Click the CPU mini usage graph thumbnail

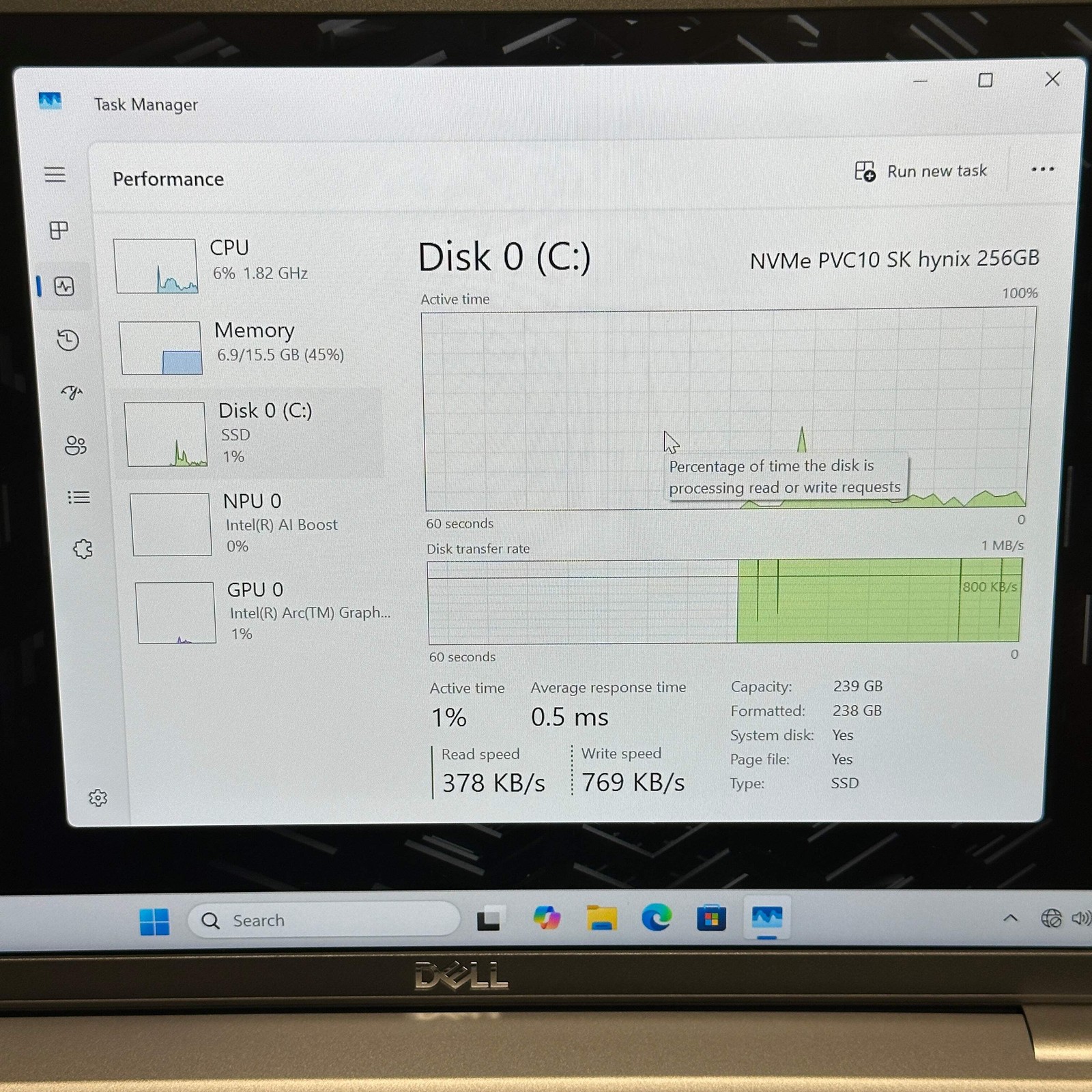156,265
